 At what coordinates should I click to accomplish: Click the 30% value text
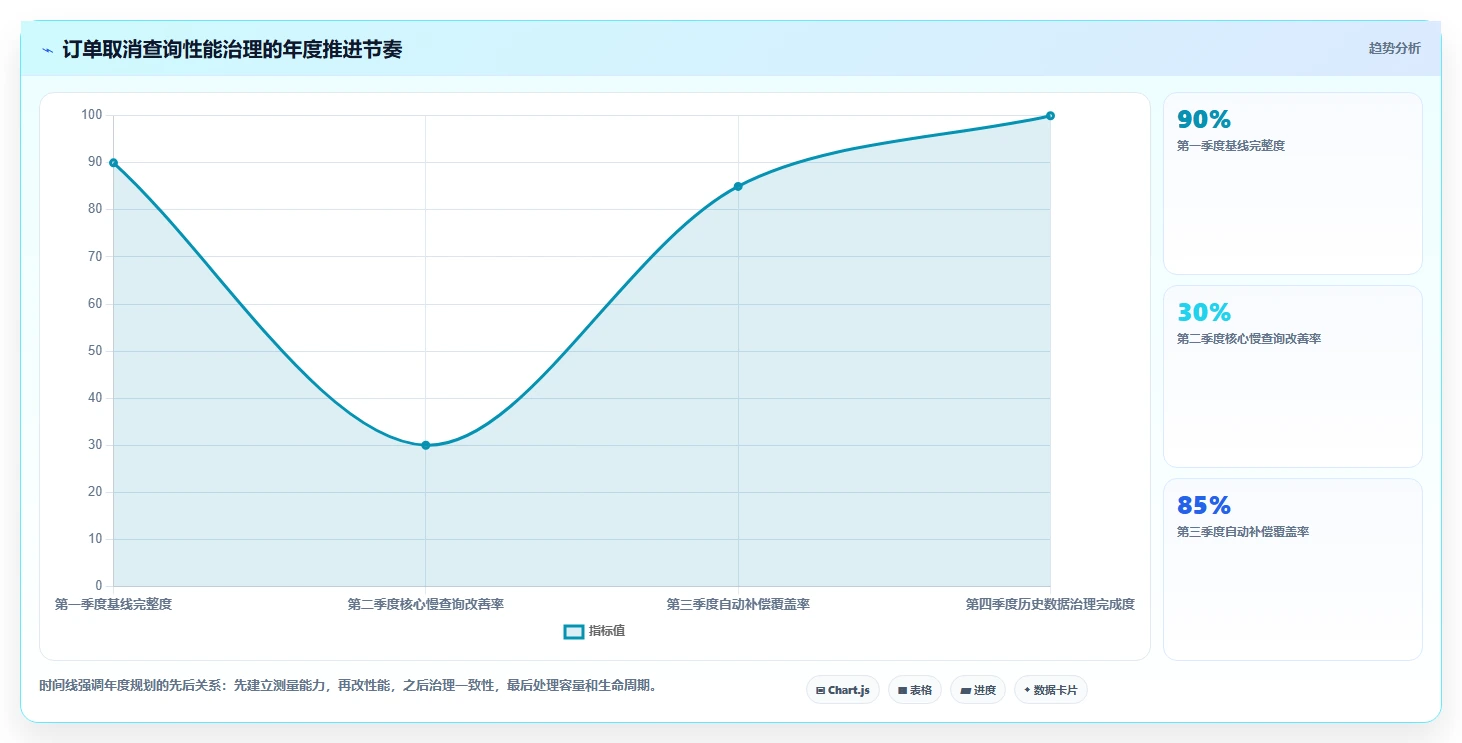(1204, 312)
